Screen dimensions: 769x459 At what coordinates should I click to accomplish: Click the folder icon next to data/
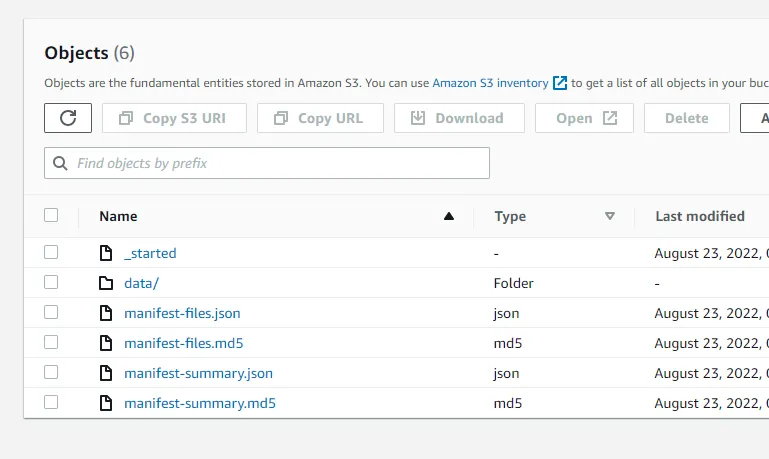(106, 283)
